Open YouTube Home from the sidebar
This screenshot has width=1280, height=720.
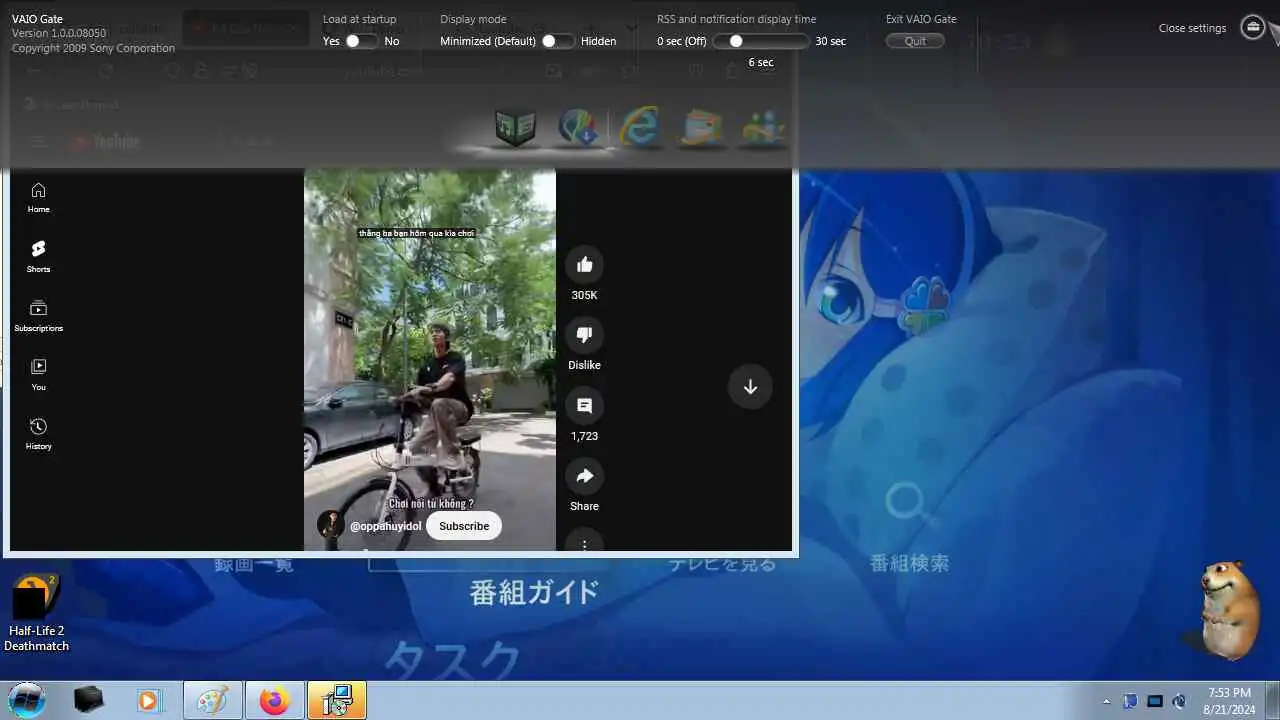tap(38, 197)
